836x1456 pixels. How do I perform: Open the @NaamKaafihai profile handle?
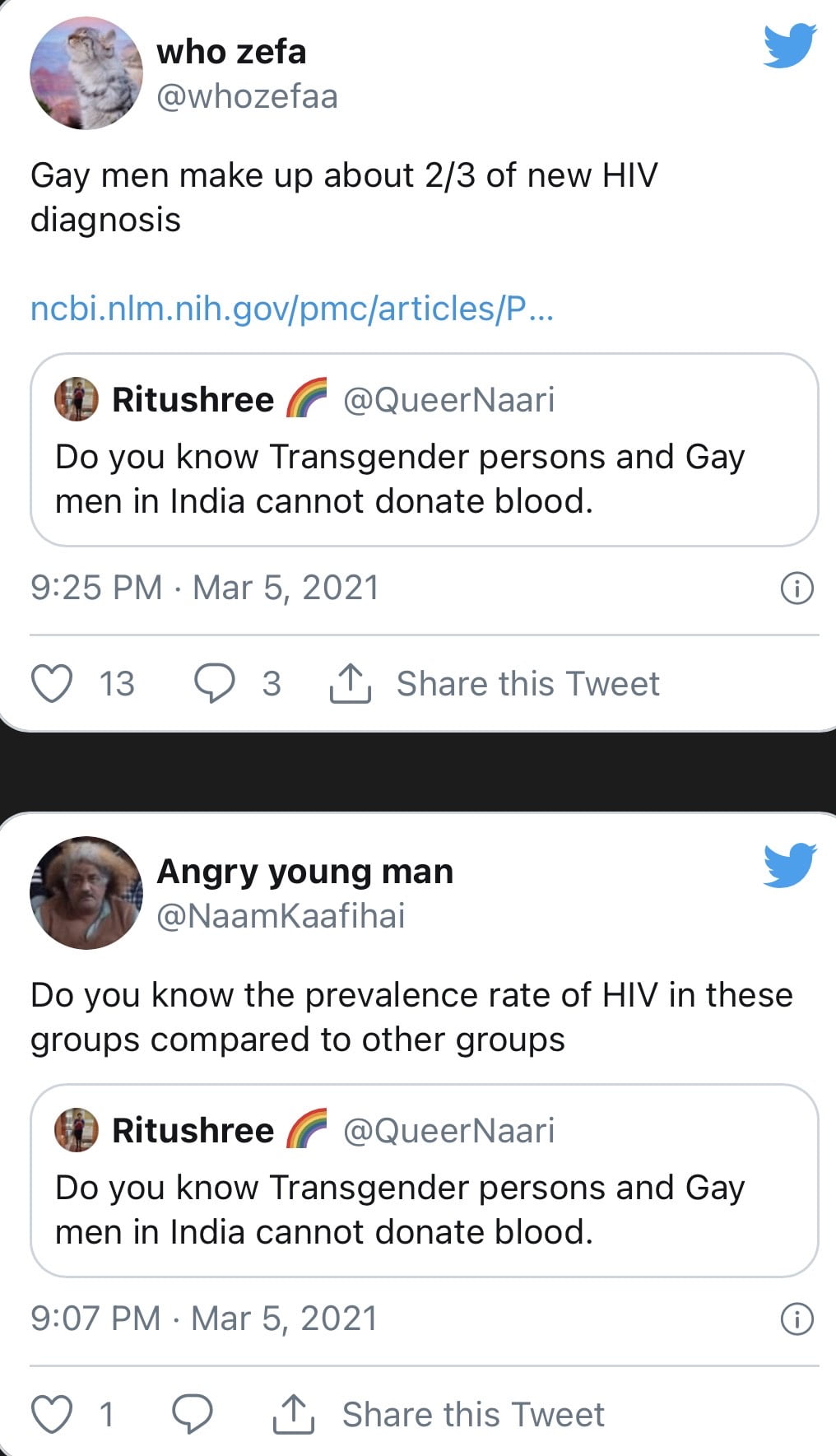[281, 916]
